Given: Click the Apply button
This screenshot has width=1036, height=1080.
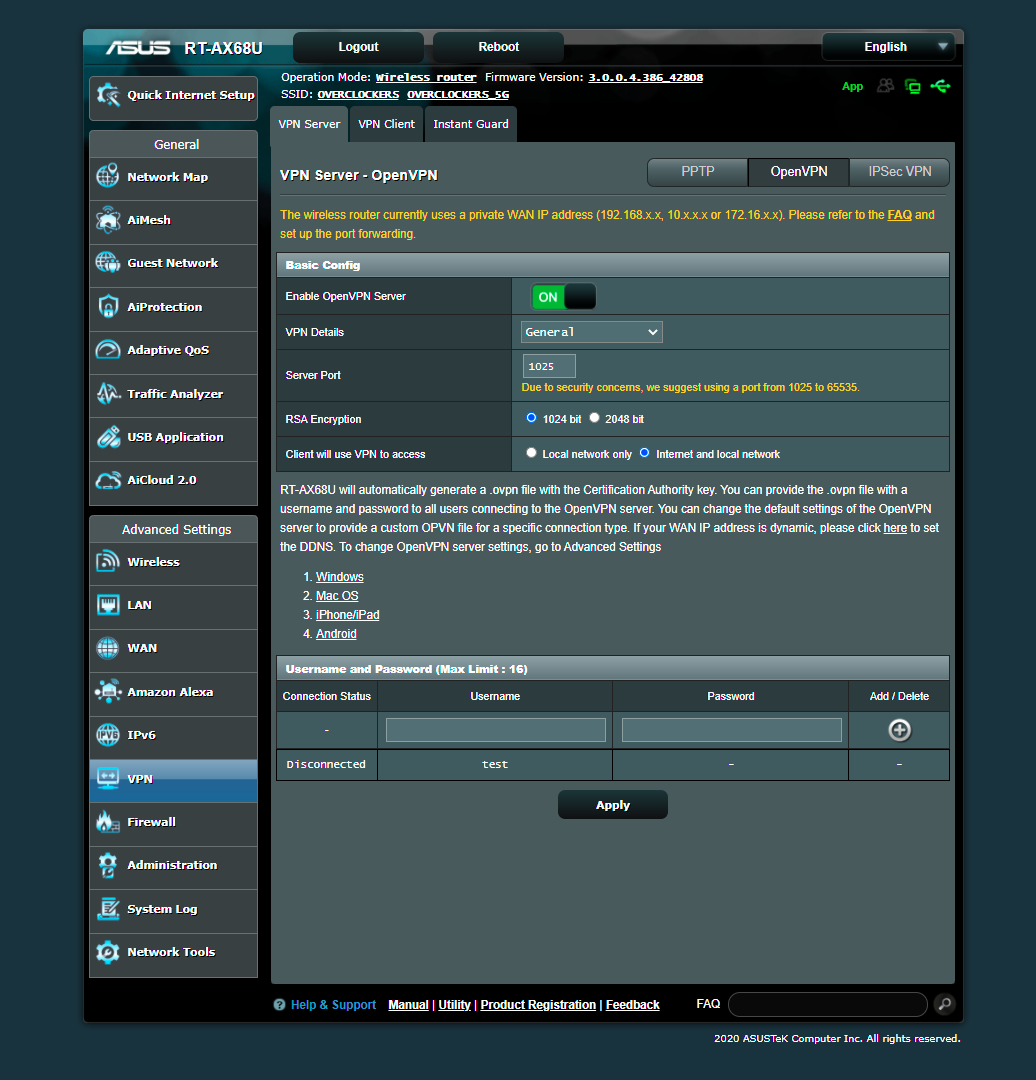Looking at the screenshot, I should (x=612, y=804).
